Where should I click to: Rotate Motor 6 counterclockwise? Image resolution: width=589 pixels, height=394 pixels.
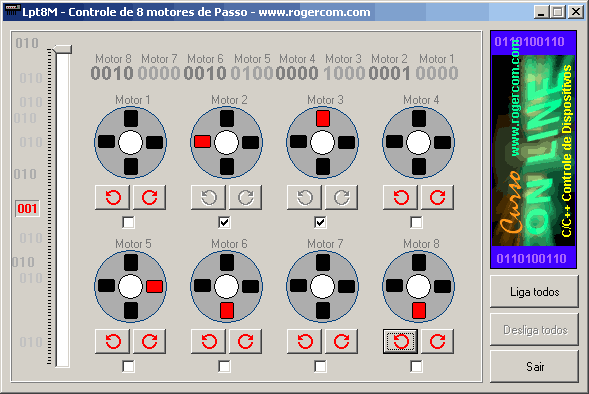pyautogui.click(x=208, y=341)
